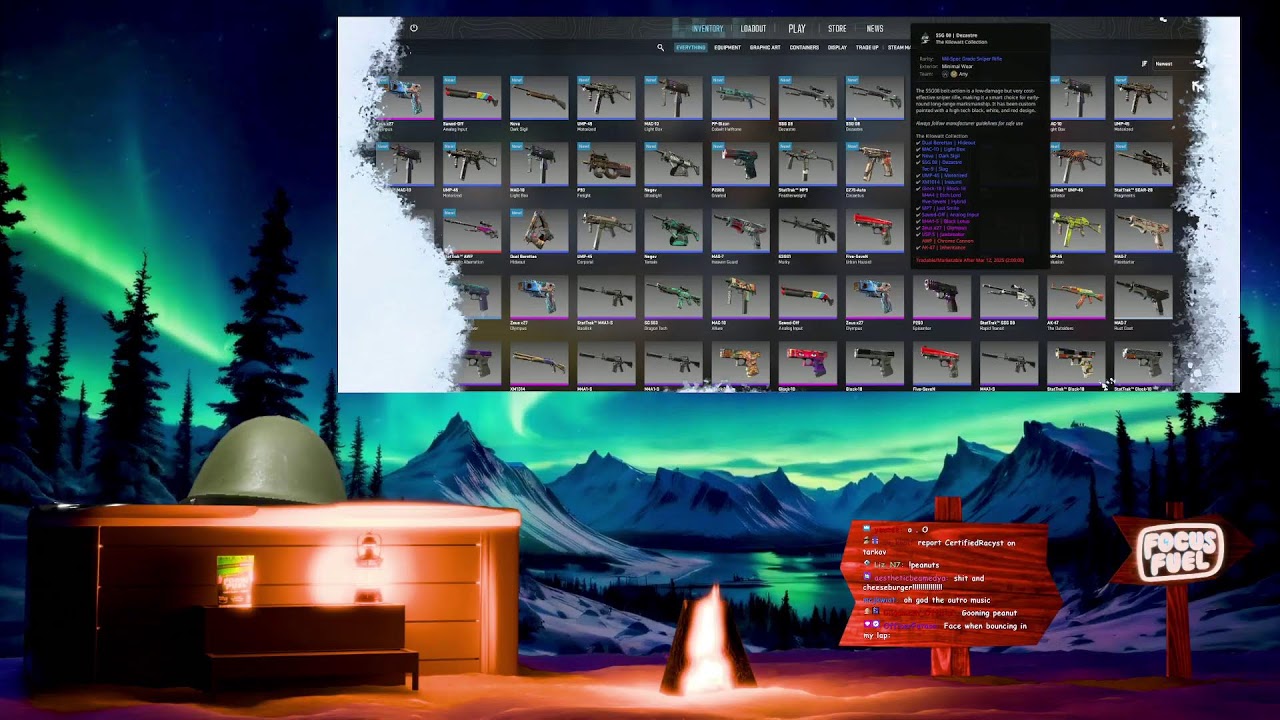Open the Store tab

pos(837,29)
